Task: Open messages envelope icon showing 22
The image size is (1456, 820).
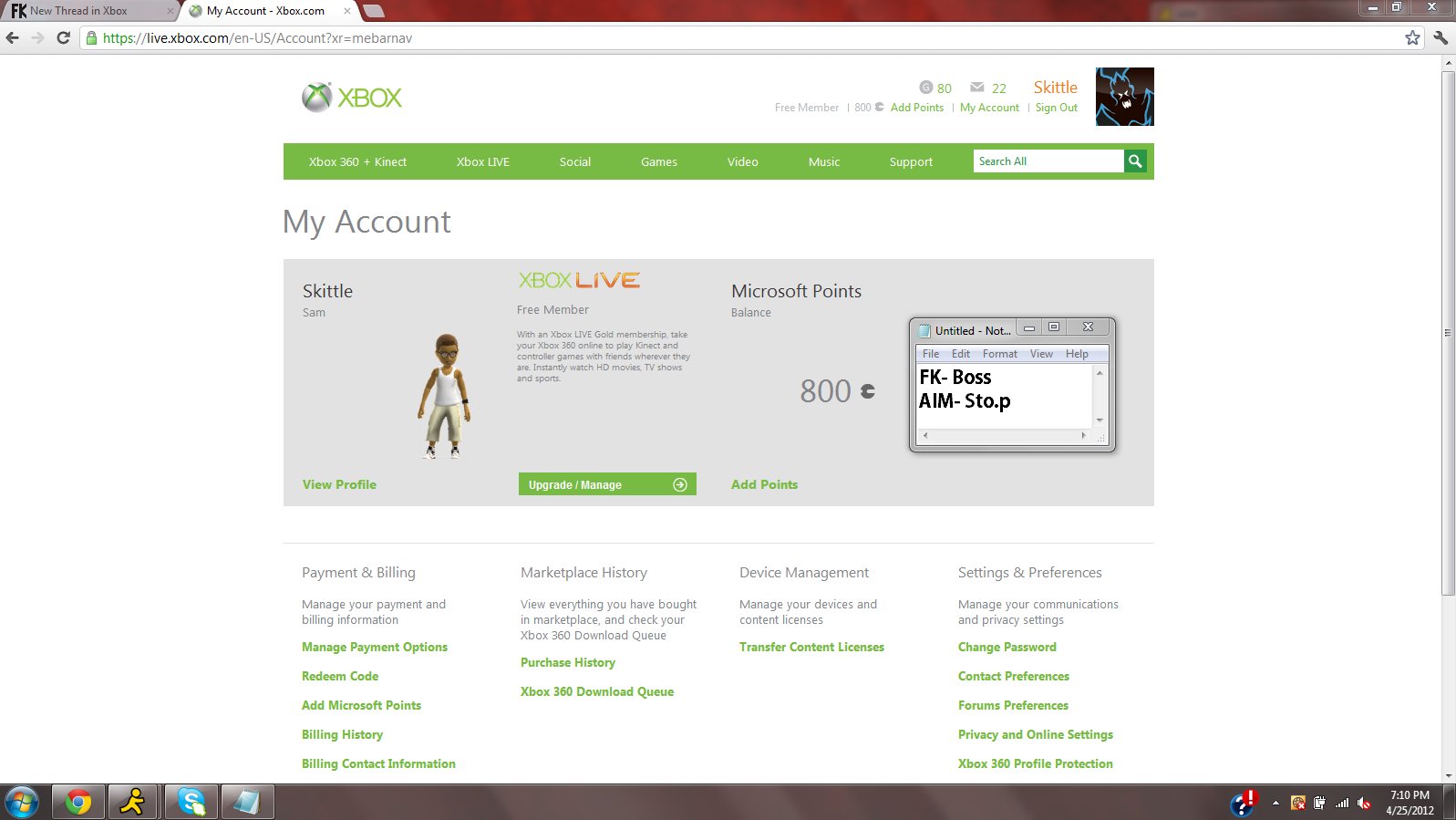Action: [x=976, y=88]
